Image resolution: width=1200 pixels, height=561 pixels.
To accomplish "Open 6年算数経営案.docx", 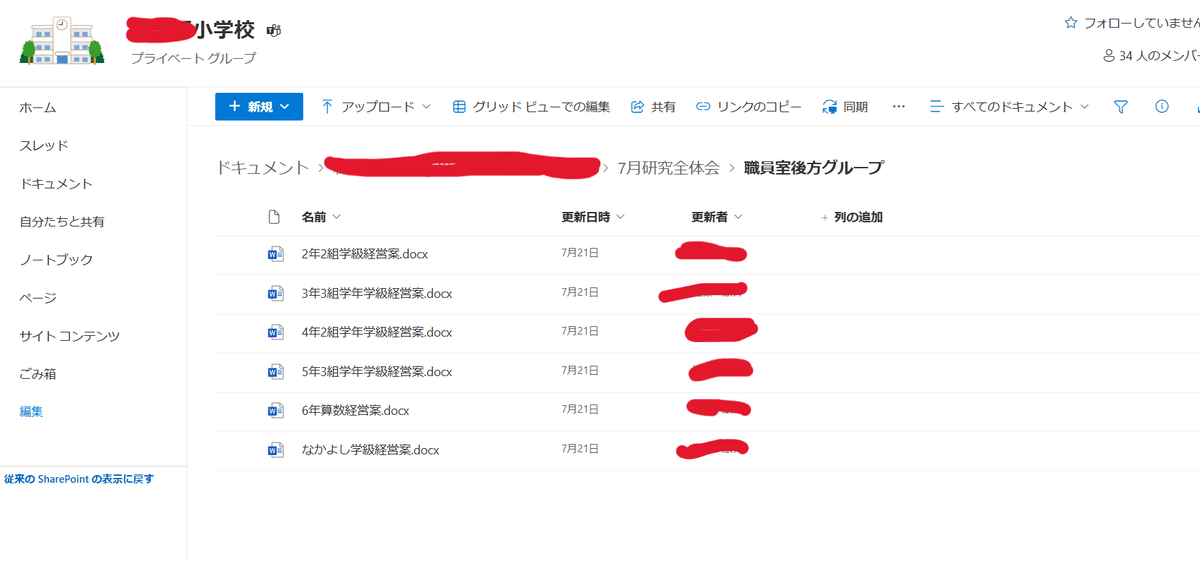I will (x=355, y=411).
